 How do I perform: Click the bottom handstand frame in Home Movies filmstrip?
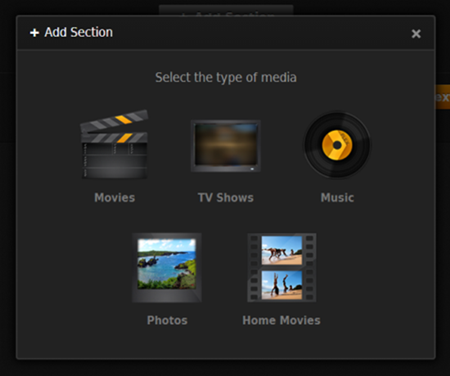click(282, 285)
